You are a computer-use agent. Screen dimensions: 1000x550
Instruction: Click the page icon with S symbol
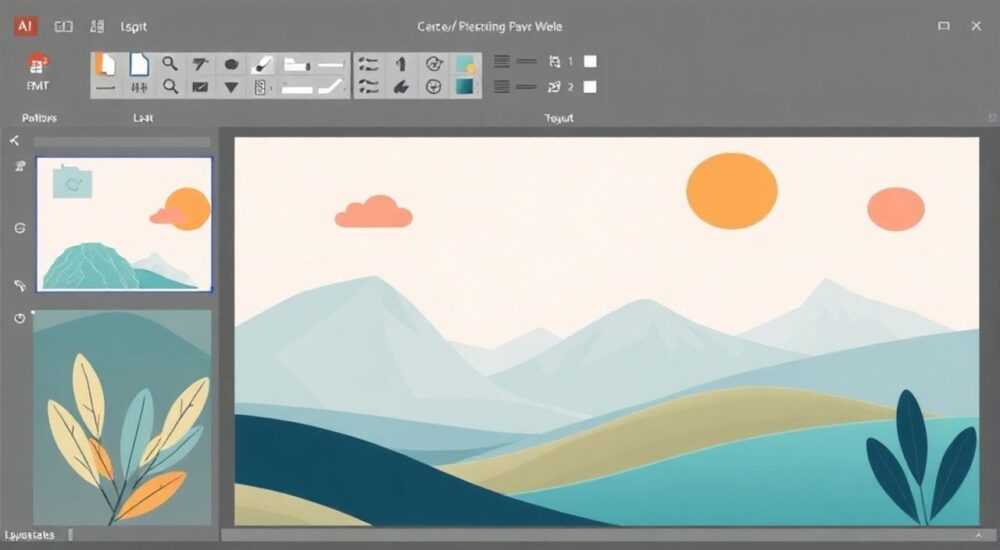tap(260, 87)
